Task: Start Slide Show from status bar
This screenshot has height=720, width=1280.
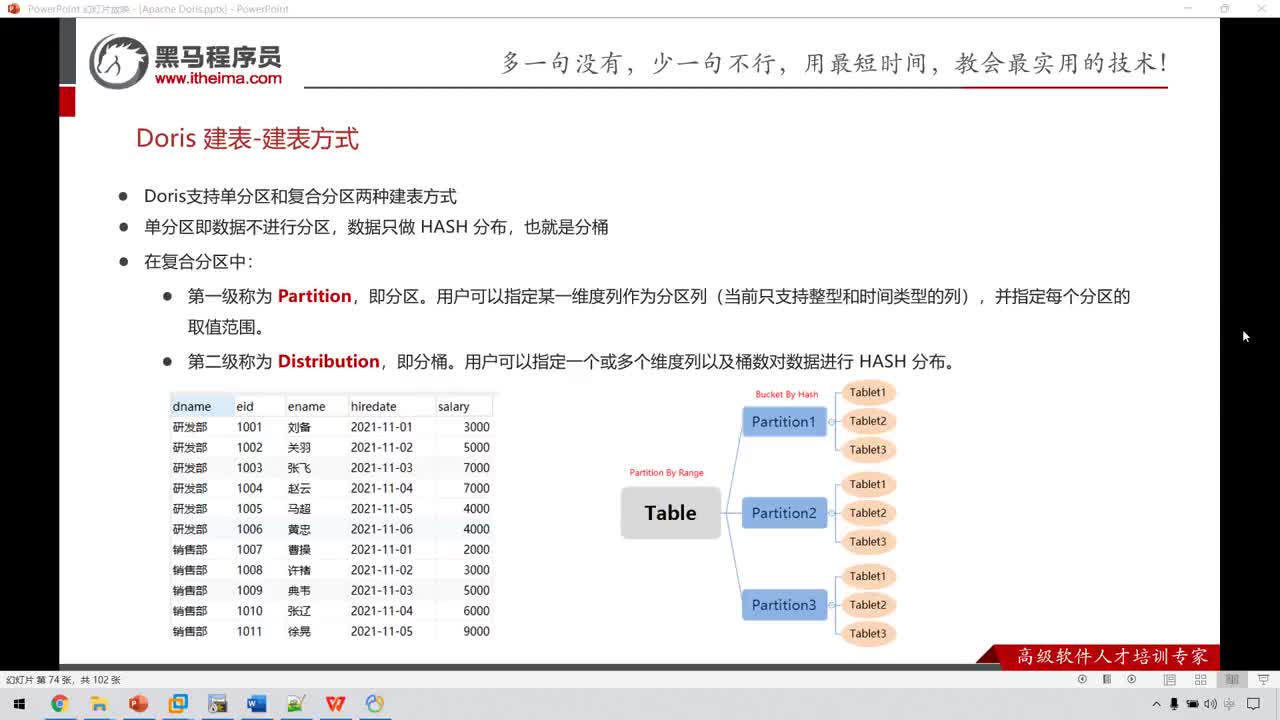Action: tap(1264, 679)
